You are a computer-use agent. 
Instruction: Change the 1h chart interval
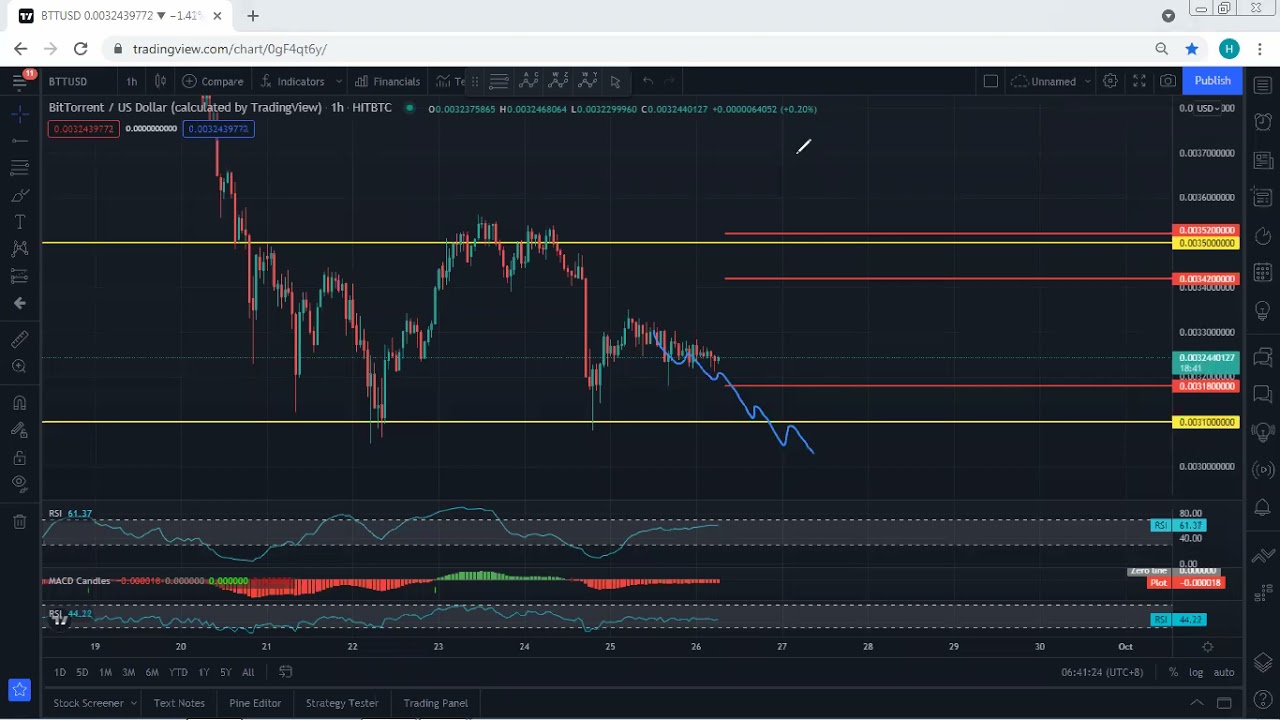[132, 81]
